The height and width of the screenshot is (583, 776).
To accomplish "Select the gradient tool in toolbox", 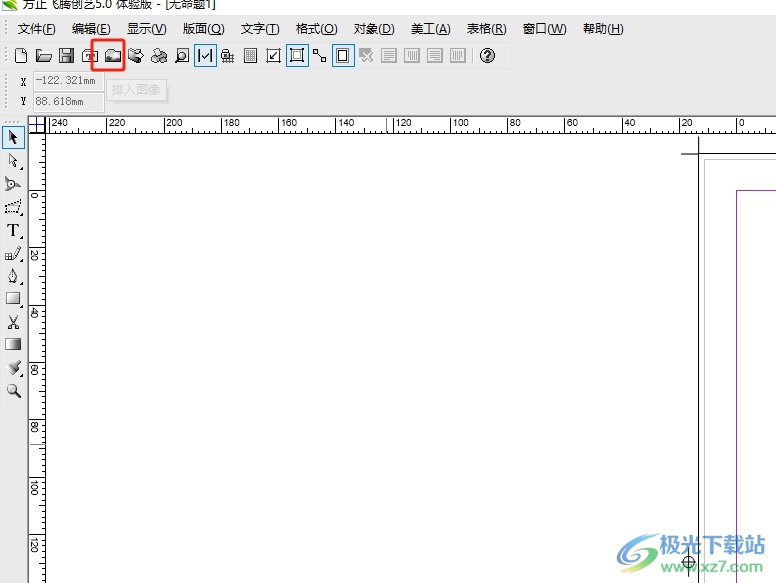I will (x=13, y=344).
